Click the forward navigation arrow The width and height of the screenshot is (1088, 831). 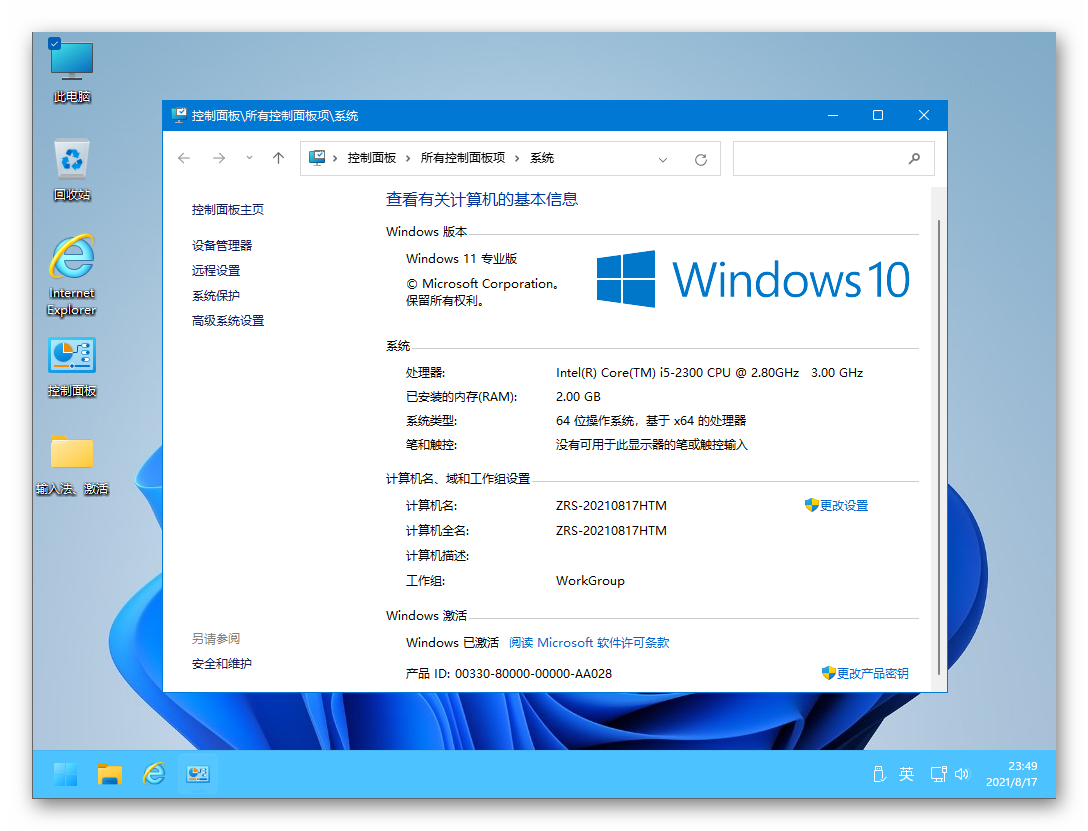[219, 158]
